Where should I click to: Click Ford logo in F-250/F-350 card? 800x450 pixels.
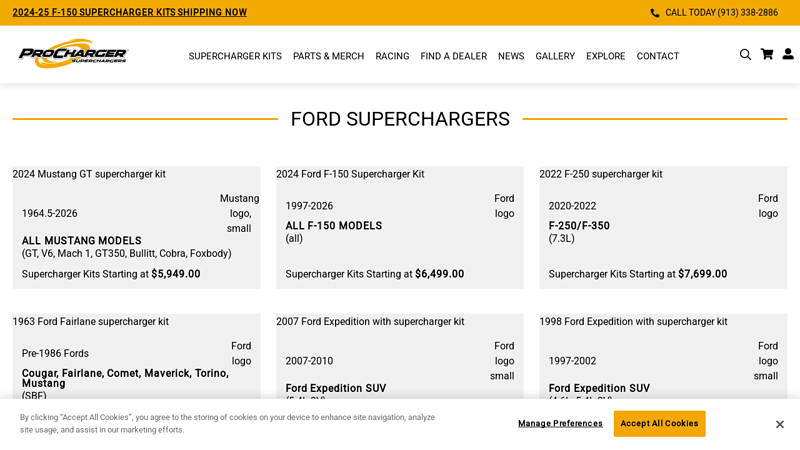tap(767, 206)
